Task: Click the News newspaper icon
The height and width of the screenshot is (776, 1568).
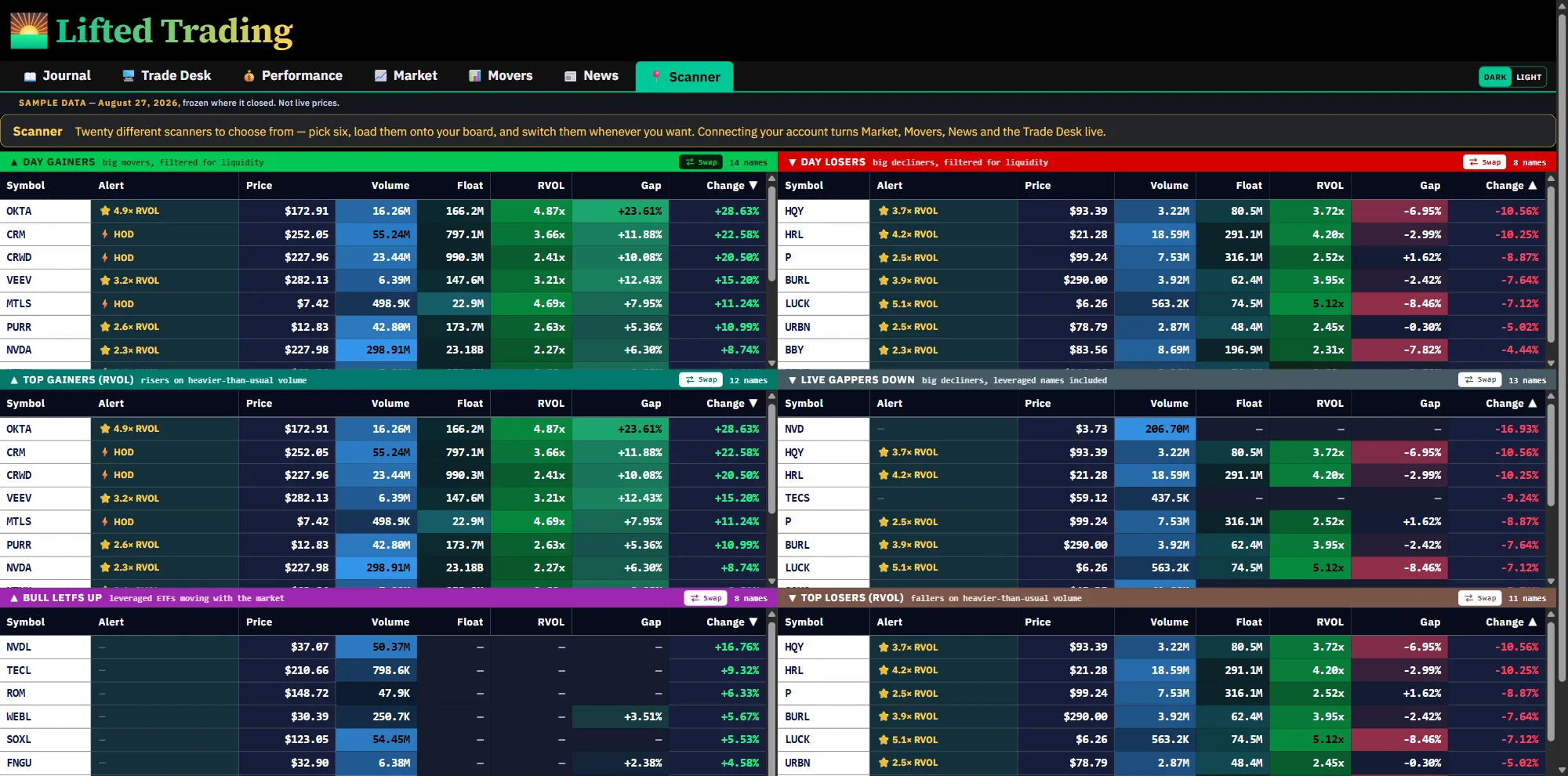Action: [x=570, y=76]
